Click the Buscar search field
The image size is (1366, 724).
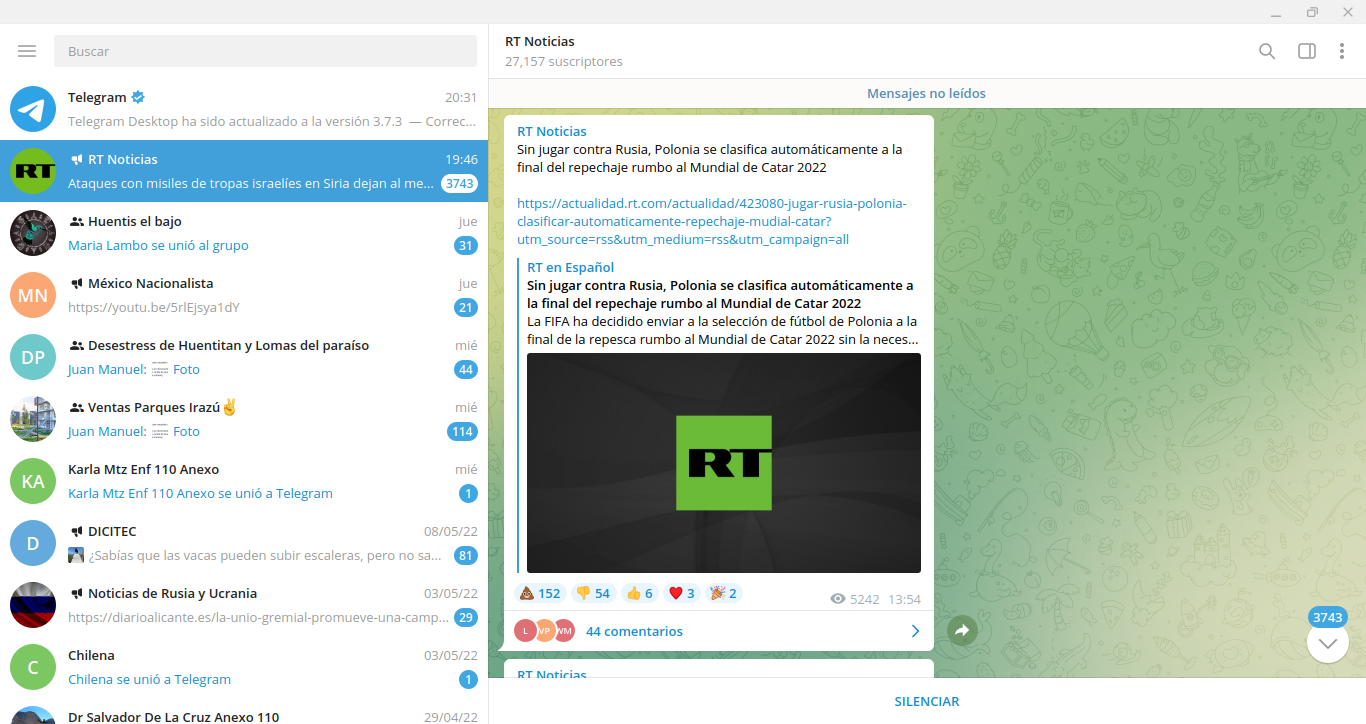tap(266, 51)
